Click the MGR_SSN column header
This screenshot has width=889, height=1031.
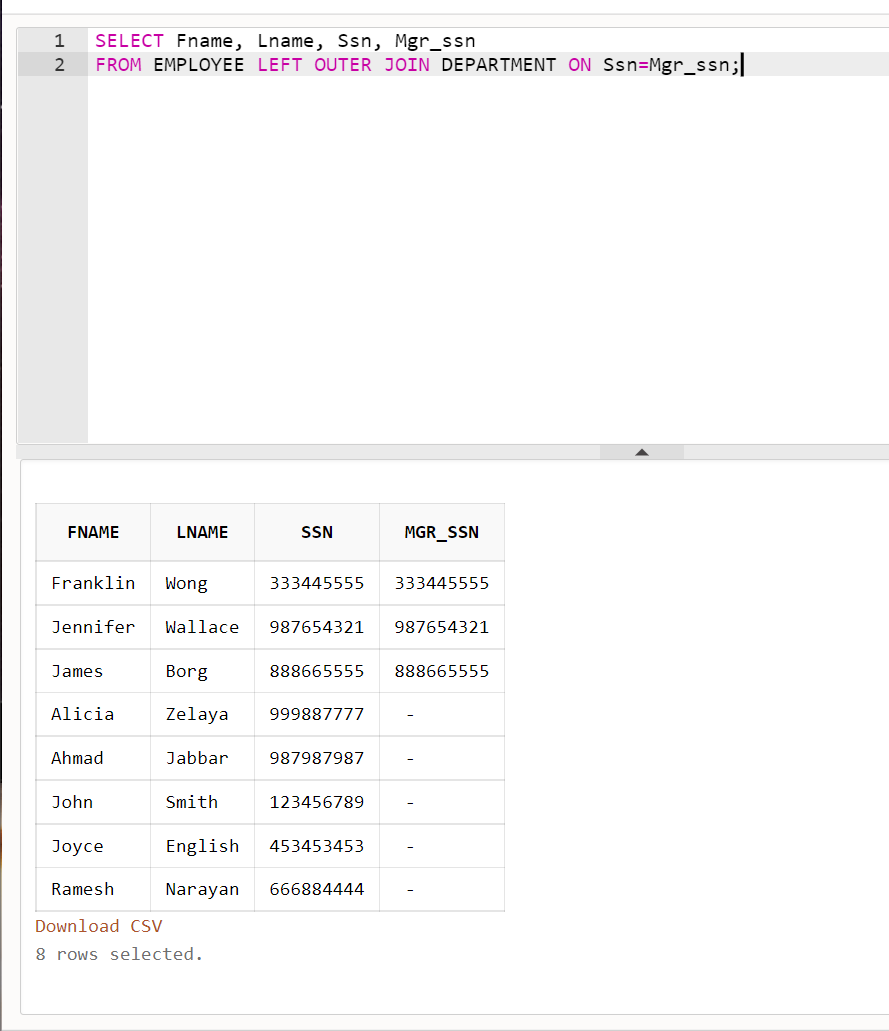(442, 533)
